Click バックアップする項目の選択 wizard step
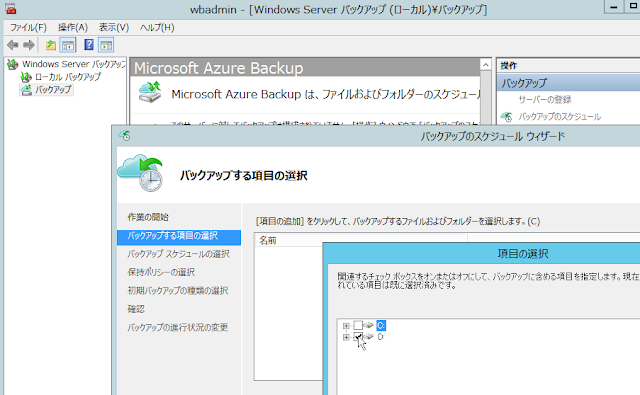 [179, 237]
